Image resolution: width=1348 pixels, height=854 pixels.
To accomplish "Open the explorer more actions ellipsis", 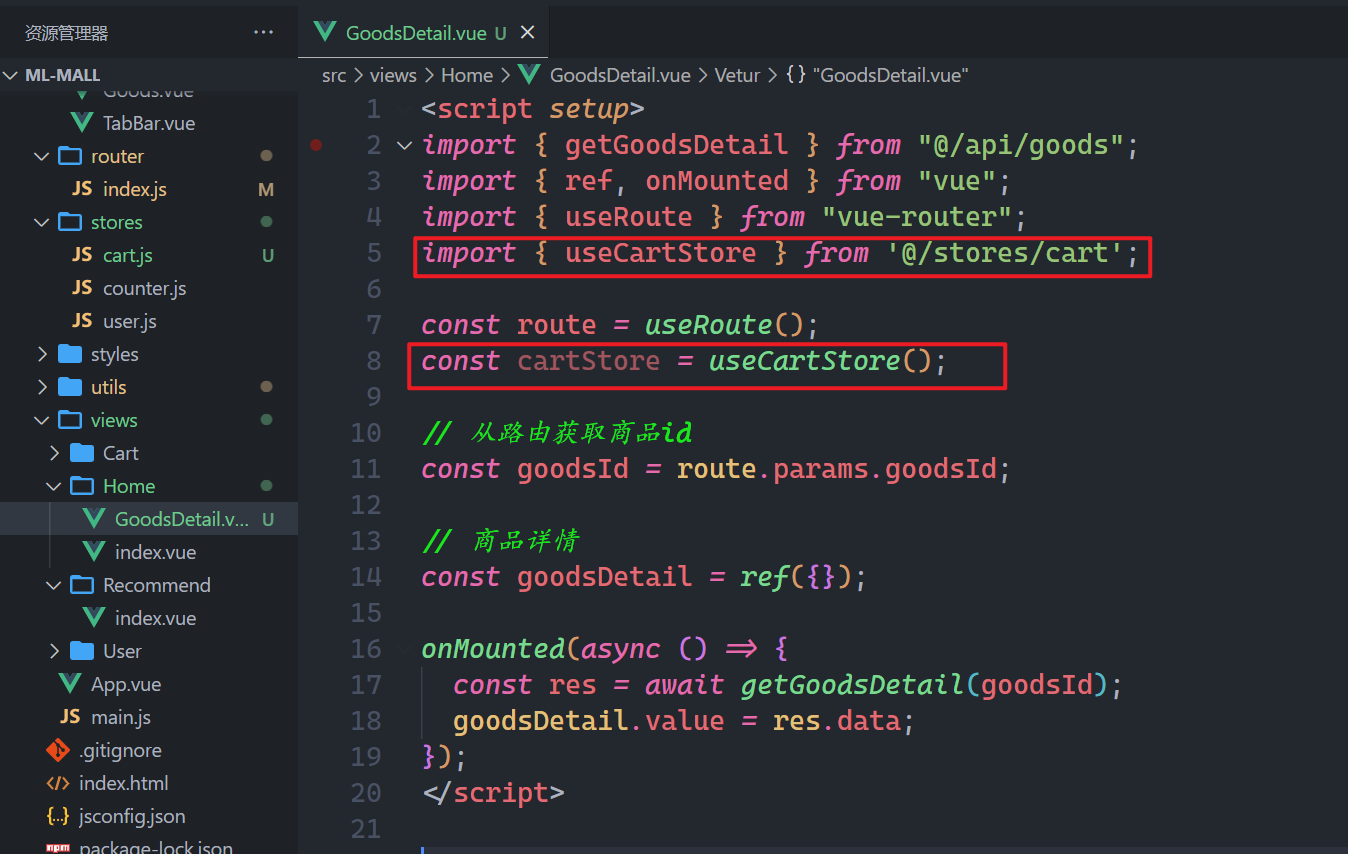I will [263, 33].
